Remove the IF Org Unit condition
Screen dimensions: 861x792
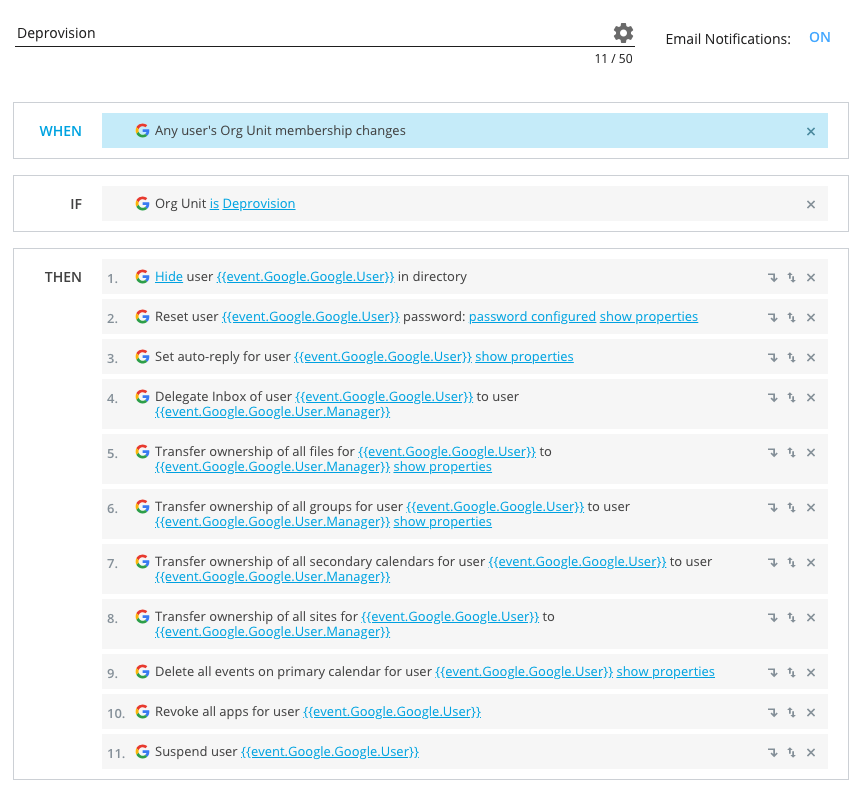810,204
